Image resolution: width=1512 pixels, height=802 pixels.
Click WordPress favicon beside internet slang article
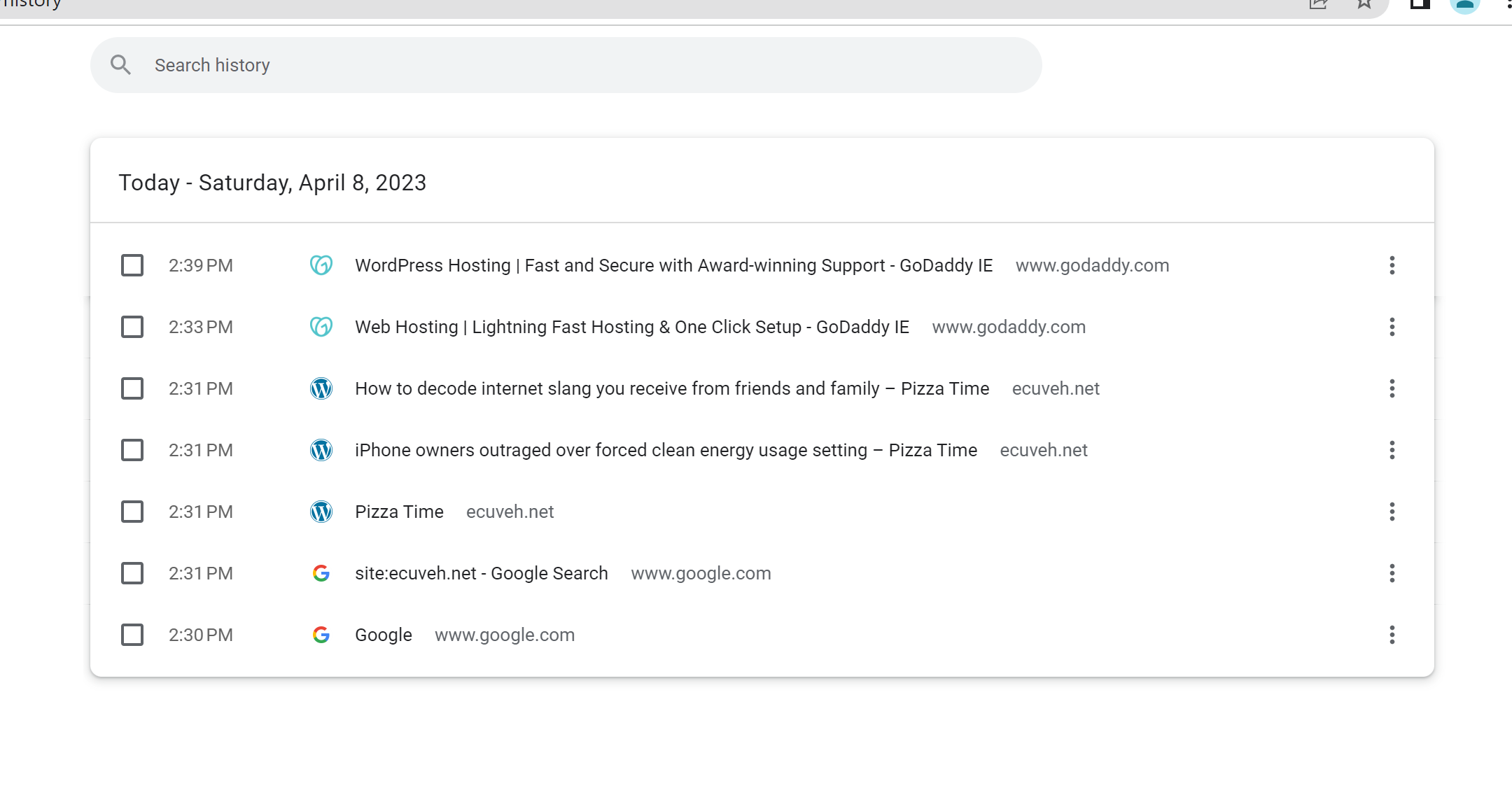(321, 388)
